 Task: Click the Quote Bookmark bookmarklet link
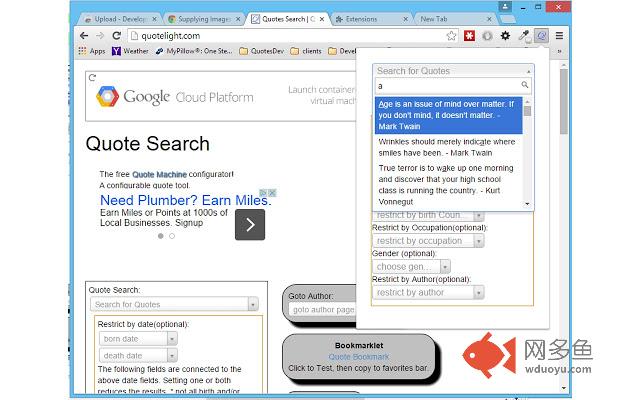coord(359,357)
